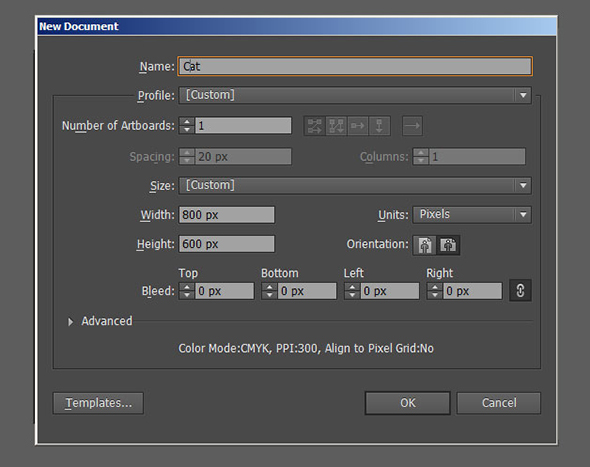Viewport: 590px width, 467px height.
Task: Select Portrait orientation icon
Action: click(425, 245)
